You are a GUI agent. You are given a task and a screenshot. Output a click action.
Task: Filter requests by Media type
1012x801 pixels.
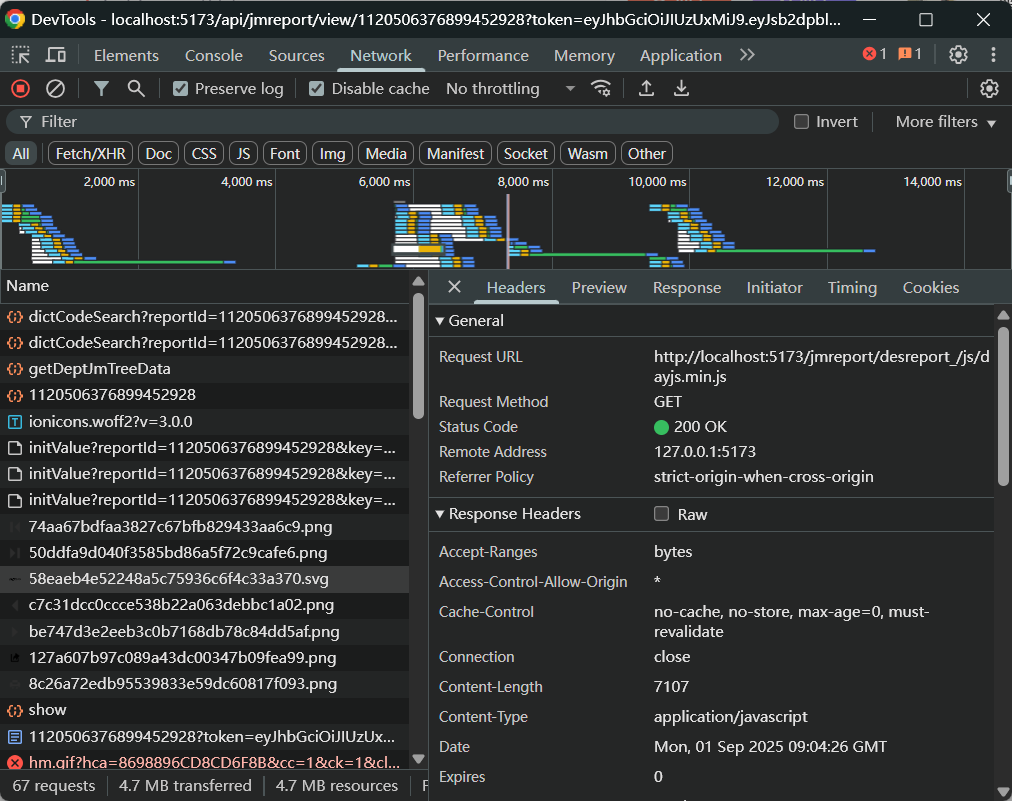click(x=386, y=154)
